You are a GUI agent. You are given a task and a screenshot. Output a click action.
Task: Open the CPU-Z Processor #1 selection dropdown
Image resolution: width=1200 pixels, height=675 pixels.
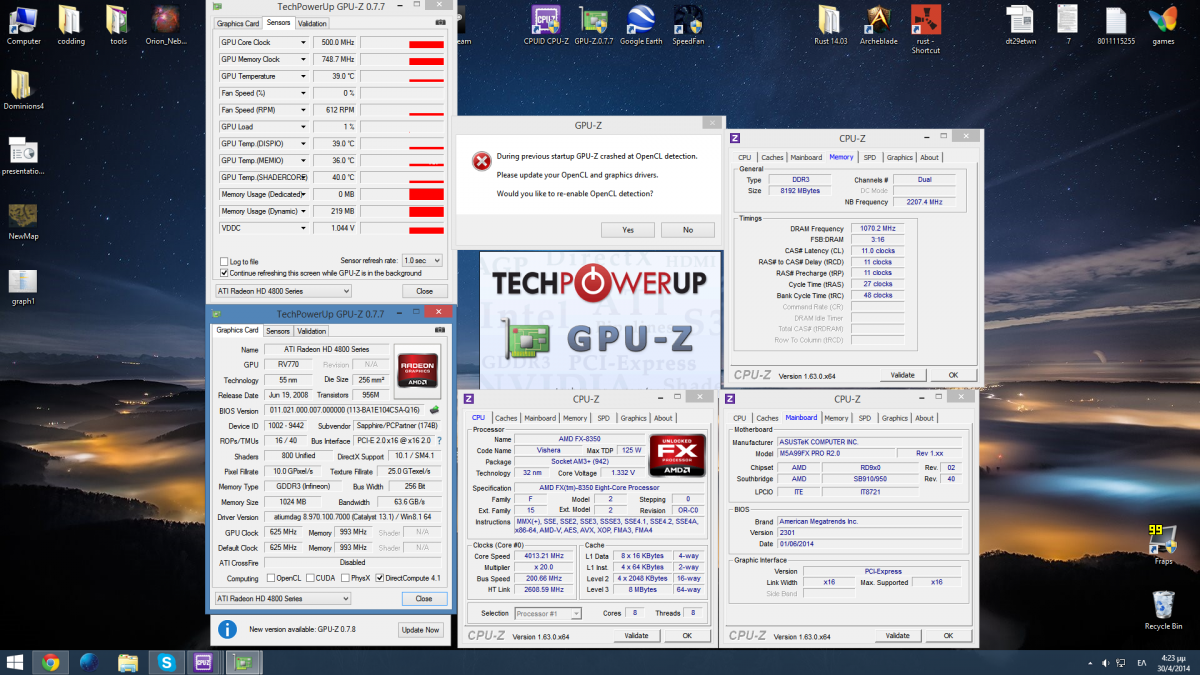pos(548,613)
